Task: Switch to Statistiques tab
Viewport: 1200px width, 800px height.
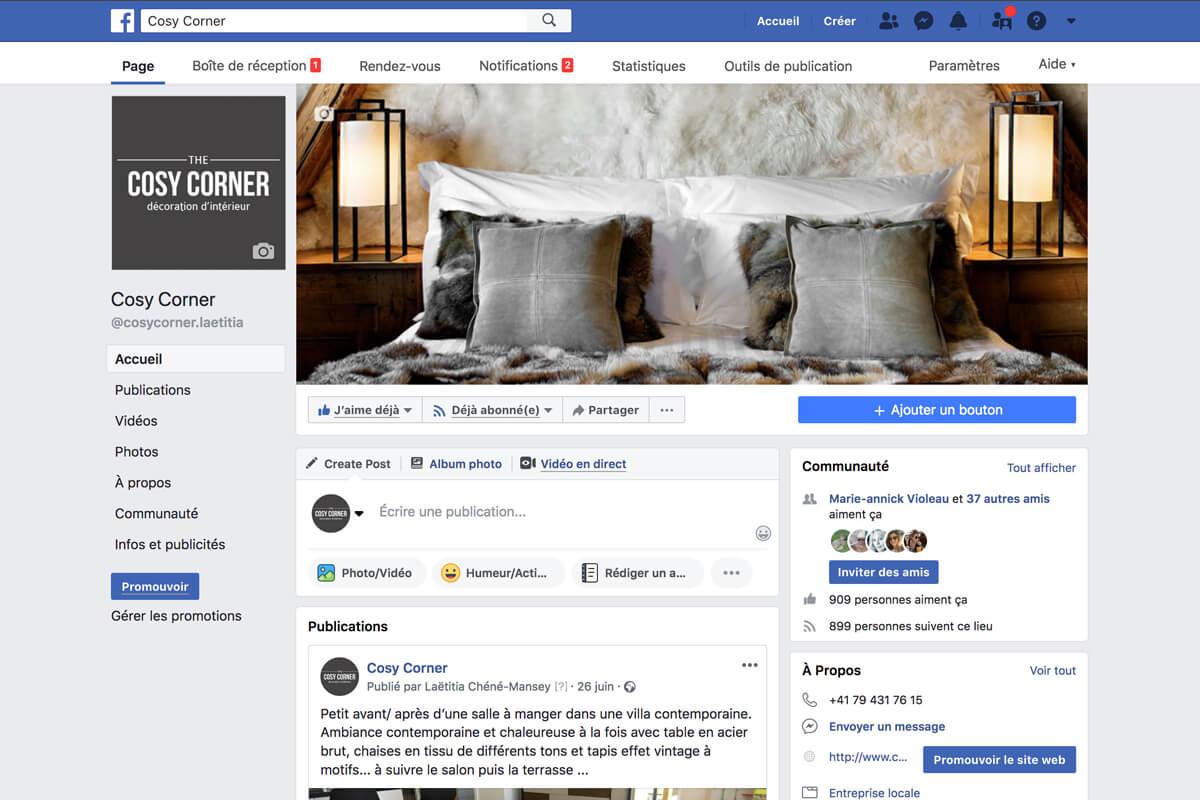Action: (x=648, y=66)
